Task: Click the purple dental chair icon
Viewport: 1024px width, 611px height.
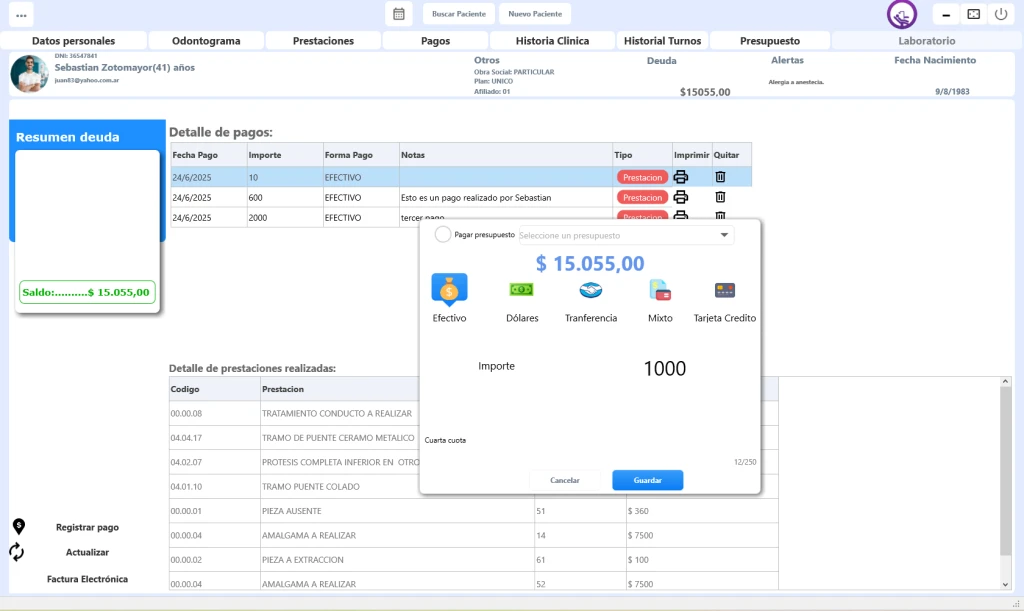Action: point(902,15)
